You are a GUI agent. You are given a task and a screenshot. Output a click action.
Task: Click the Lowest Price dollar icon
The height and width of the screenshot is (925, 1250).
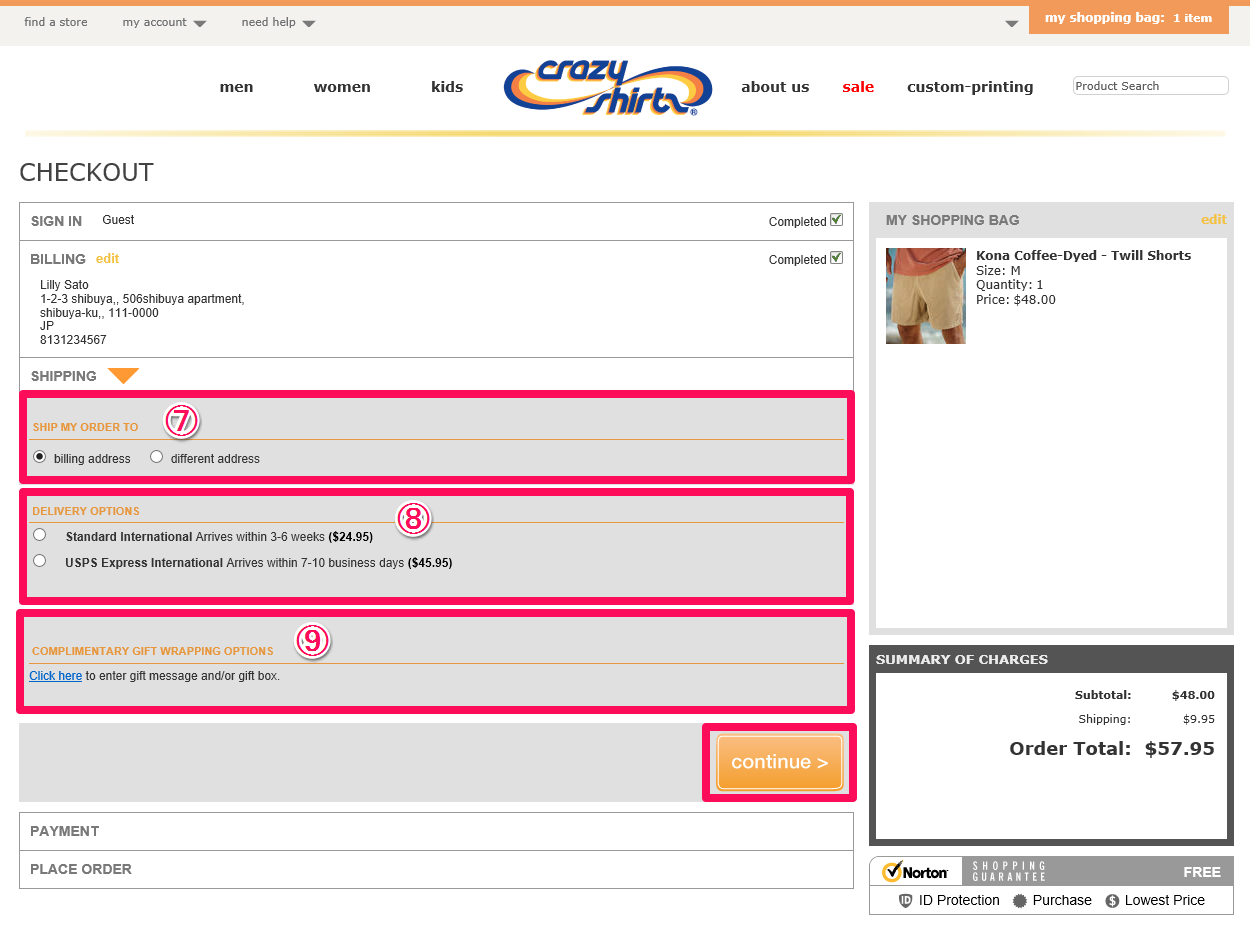[x=1112, y=900]
